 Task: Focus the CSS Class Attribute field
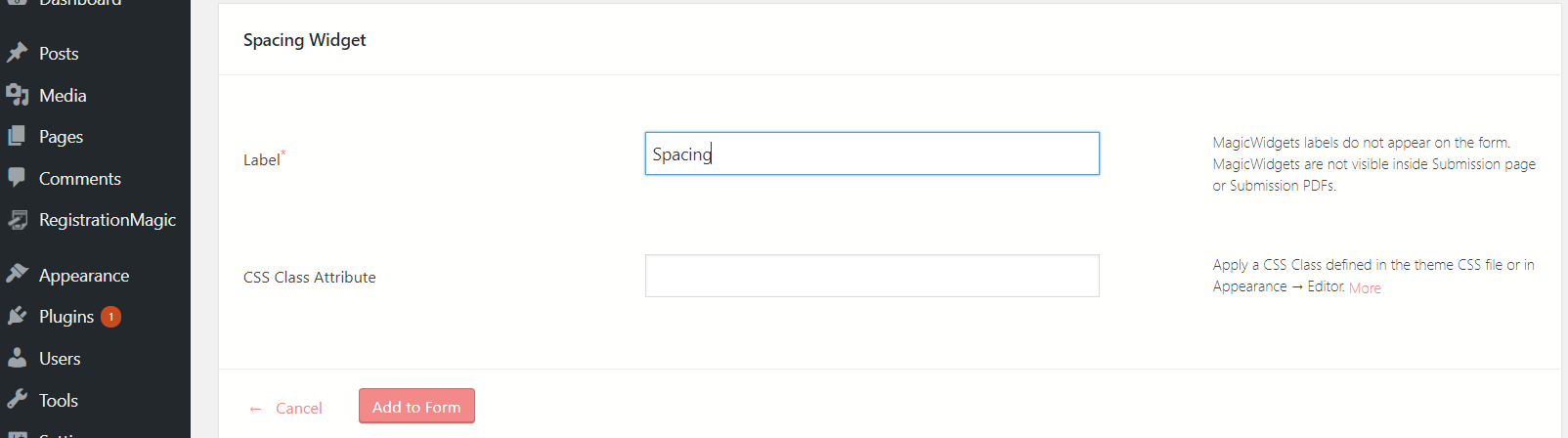point(872,276)
